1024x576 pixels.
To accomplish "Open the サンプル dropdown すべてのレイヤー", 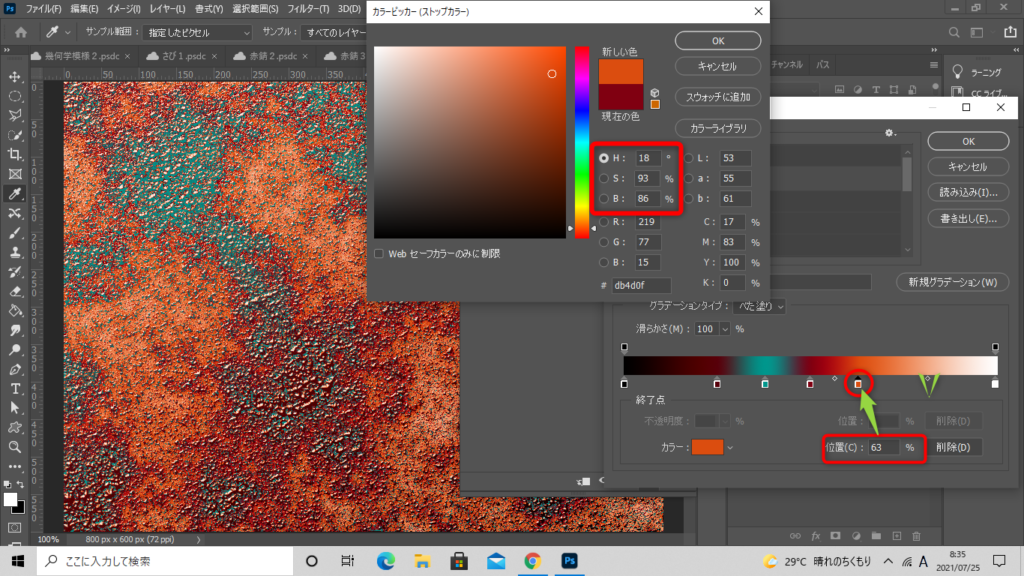I will pyautogui.click(x=334, y=32).
